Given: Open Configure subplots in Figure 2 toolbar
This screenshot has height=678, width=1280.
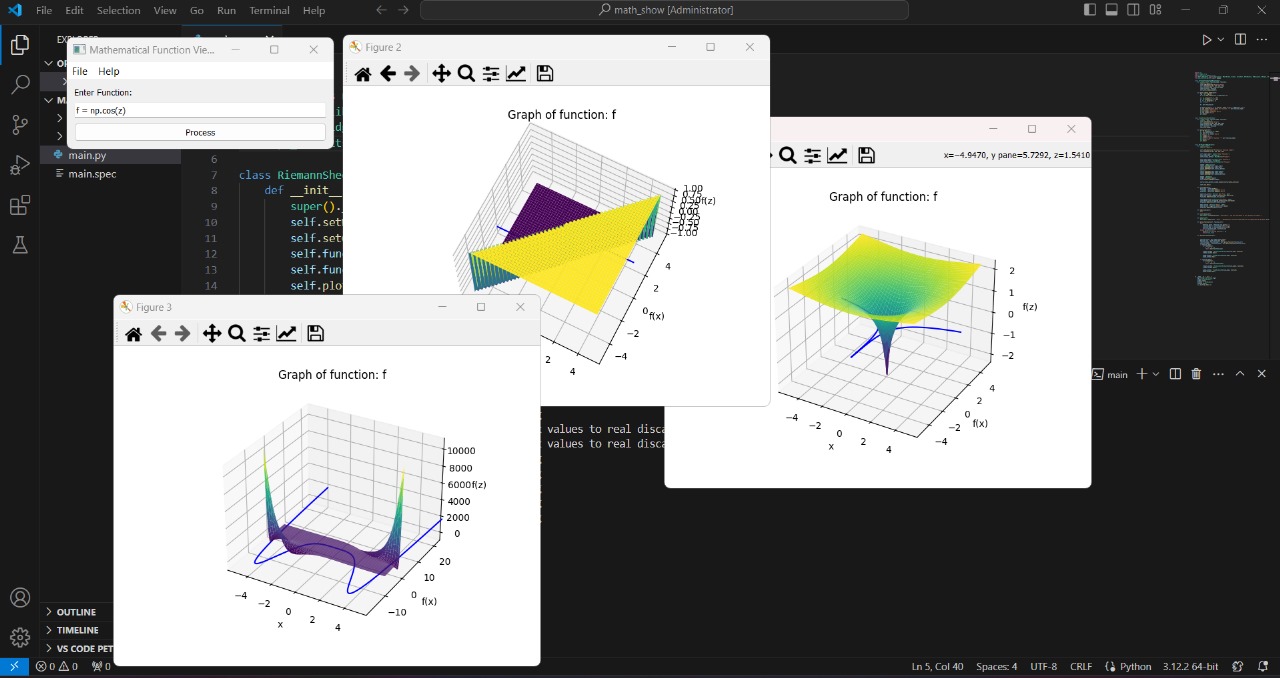Looking at the screenshot, I should [x=491, y=73].
